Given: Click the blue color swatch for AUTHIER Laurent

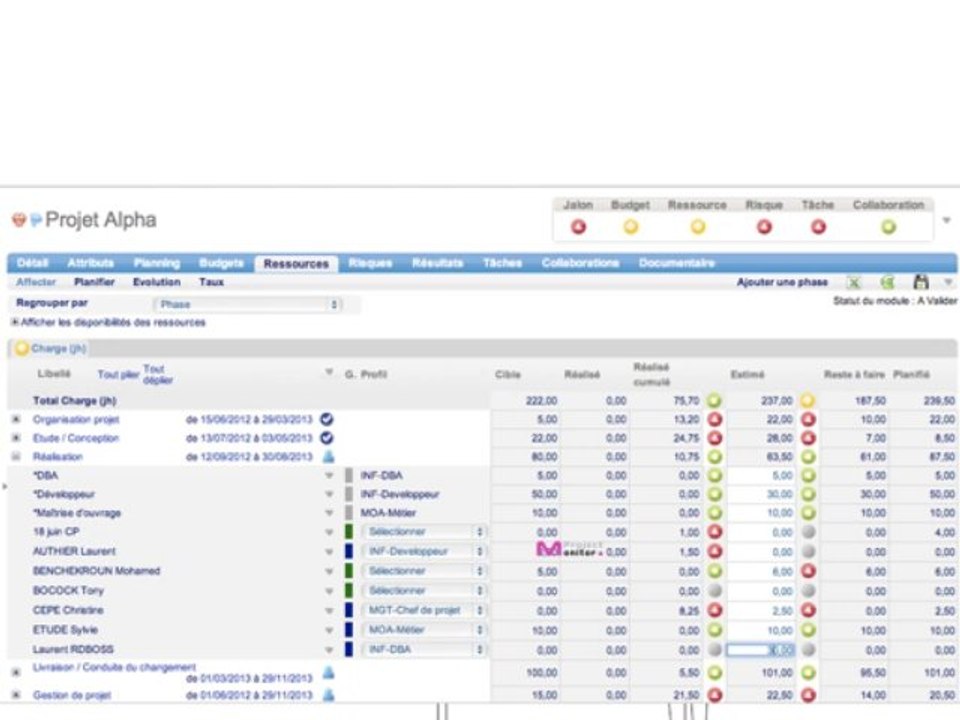Looking at the screenshot, I should click(x=349, y=552).
